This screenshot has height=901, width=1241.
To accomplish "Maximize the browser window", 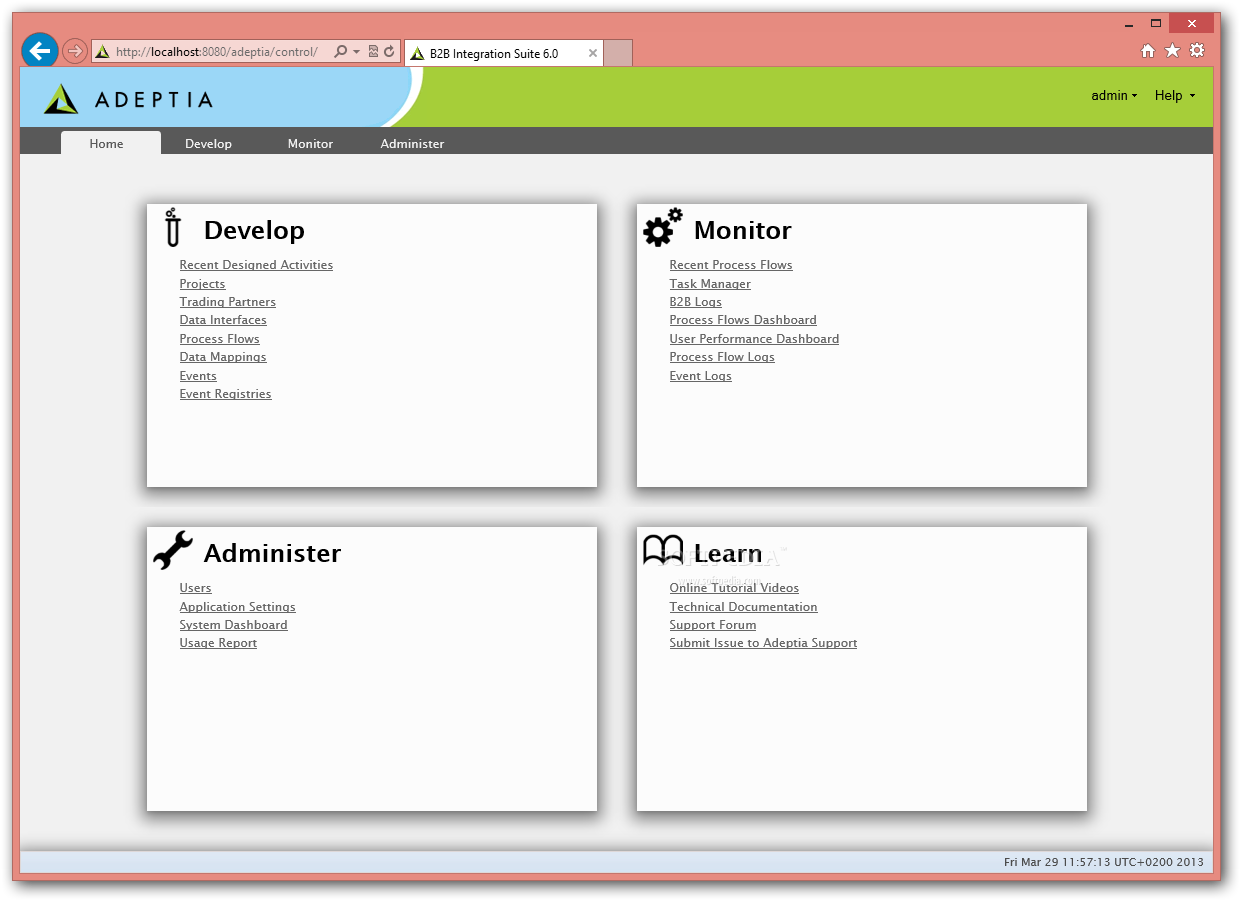I will click(1156, 23).
